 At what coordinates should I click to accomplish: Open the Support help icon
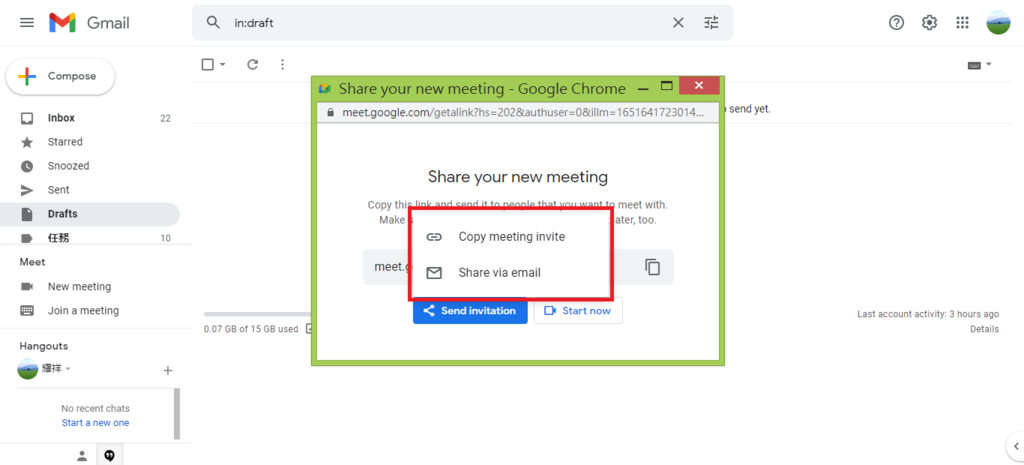tap(896, 22)
